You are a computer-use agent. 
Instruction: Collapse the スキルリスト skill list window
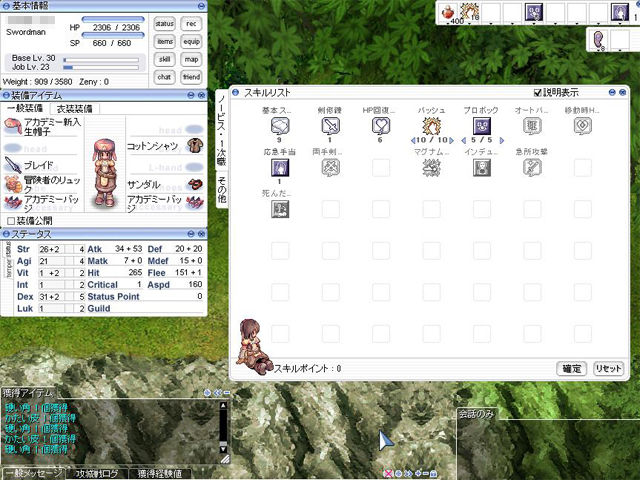[x=612, y=93]
